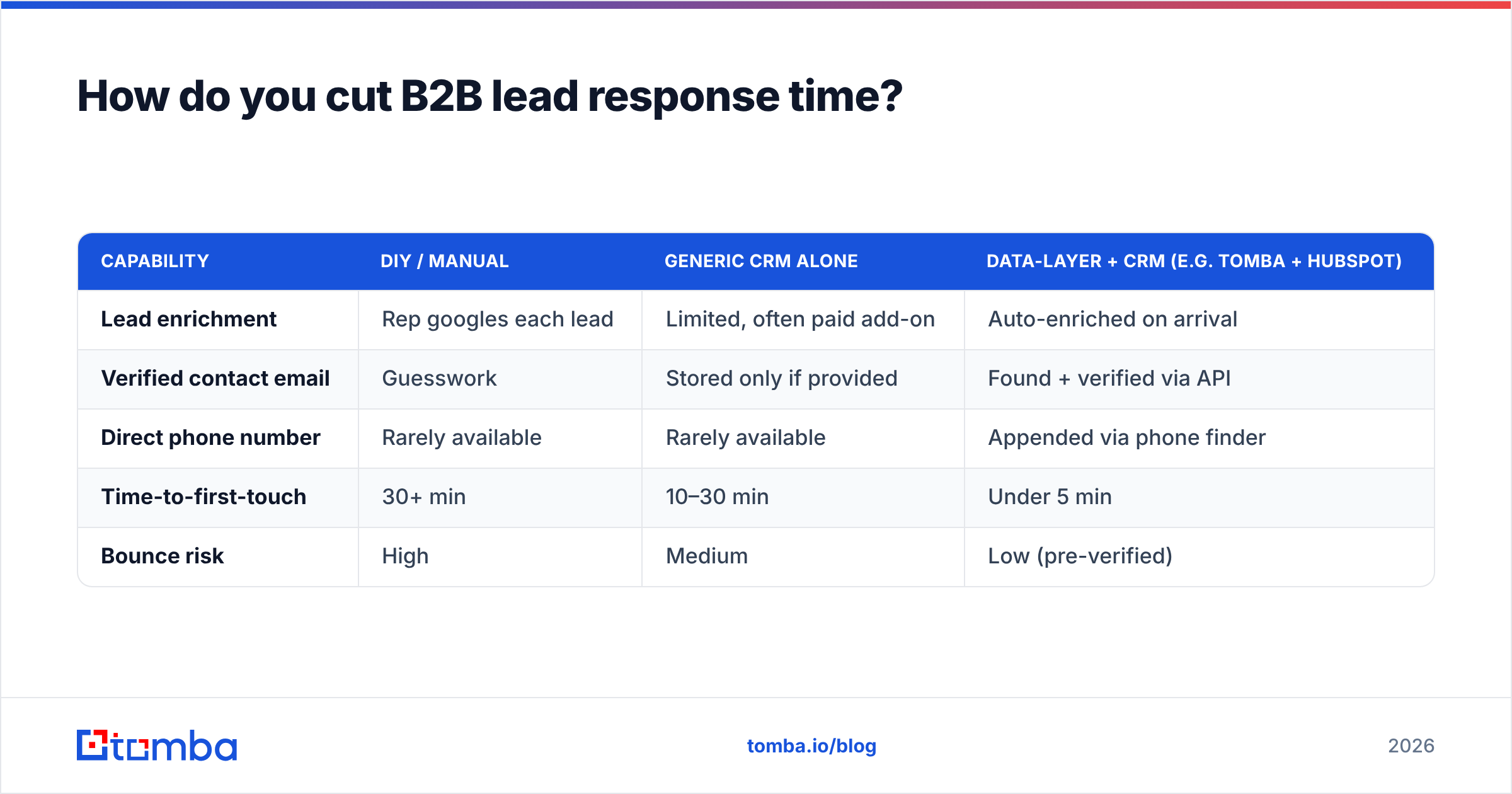The height and width of the screenshot is (794, 1512).
Task: Click the tomba logo
Action: (157, 745)
